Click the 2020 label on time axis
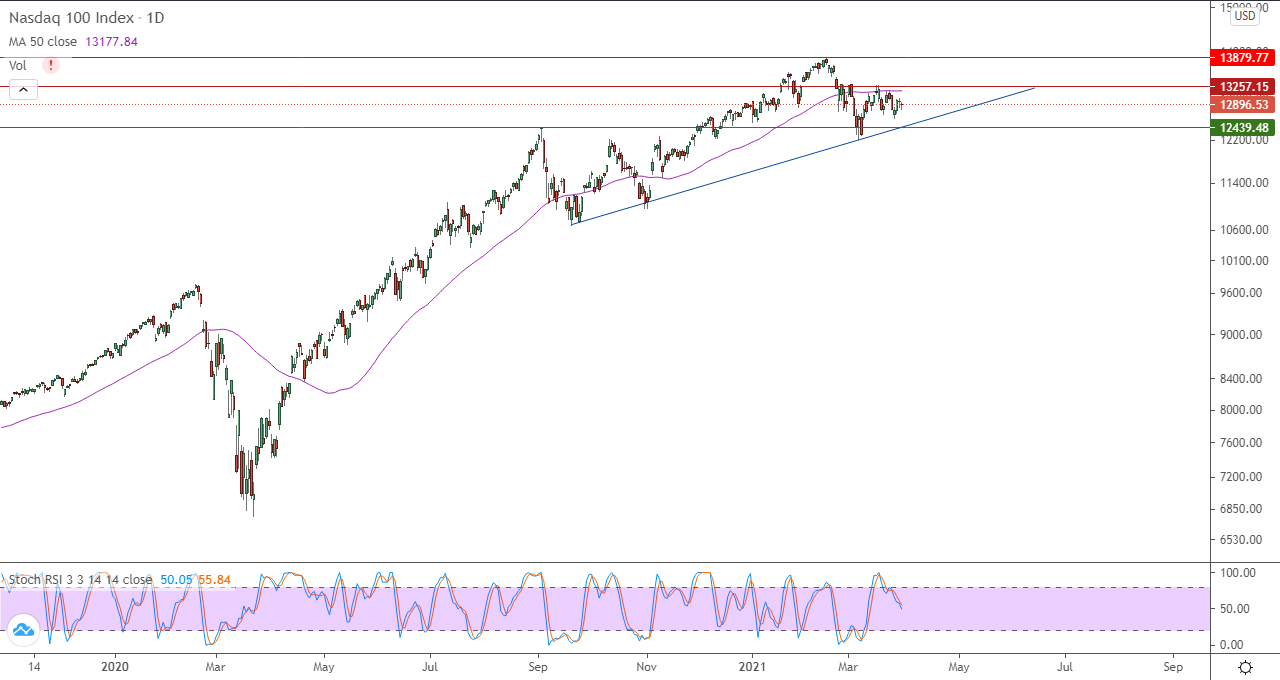1280x680 pixels. coord(115,665)
